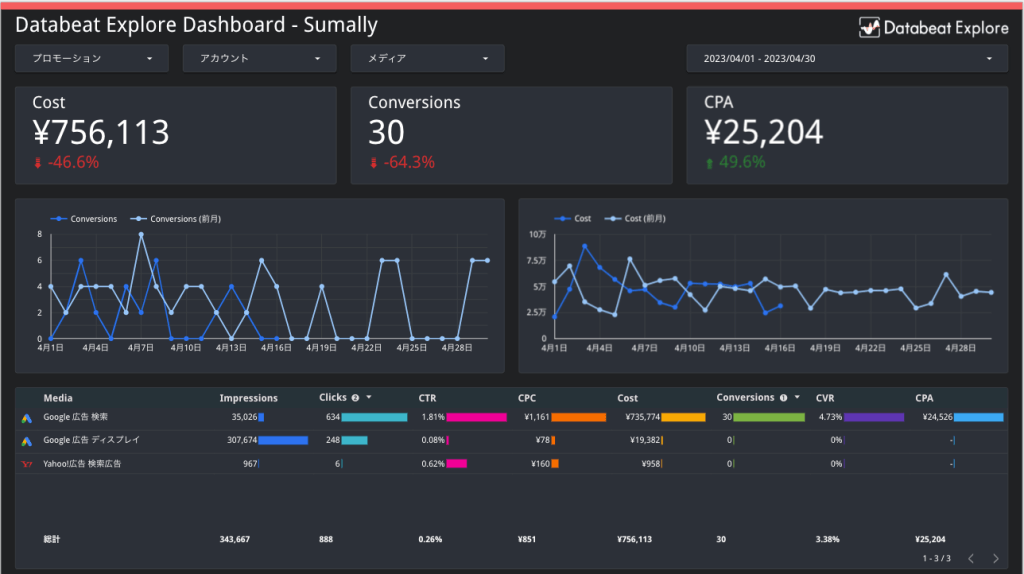The image size is (1024, 574).
Task: Click the pink CTR bar for 0.62%
Action: [x=456, y=464]
